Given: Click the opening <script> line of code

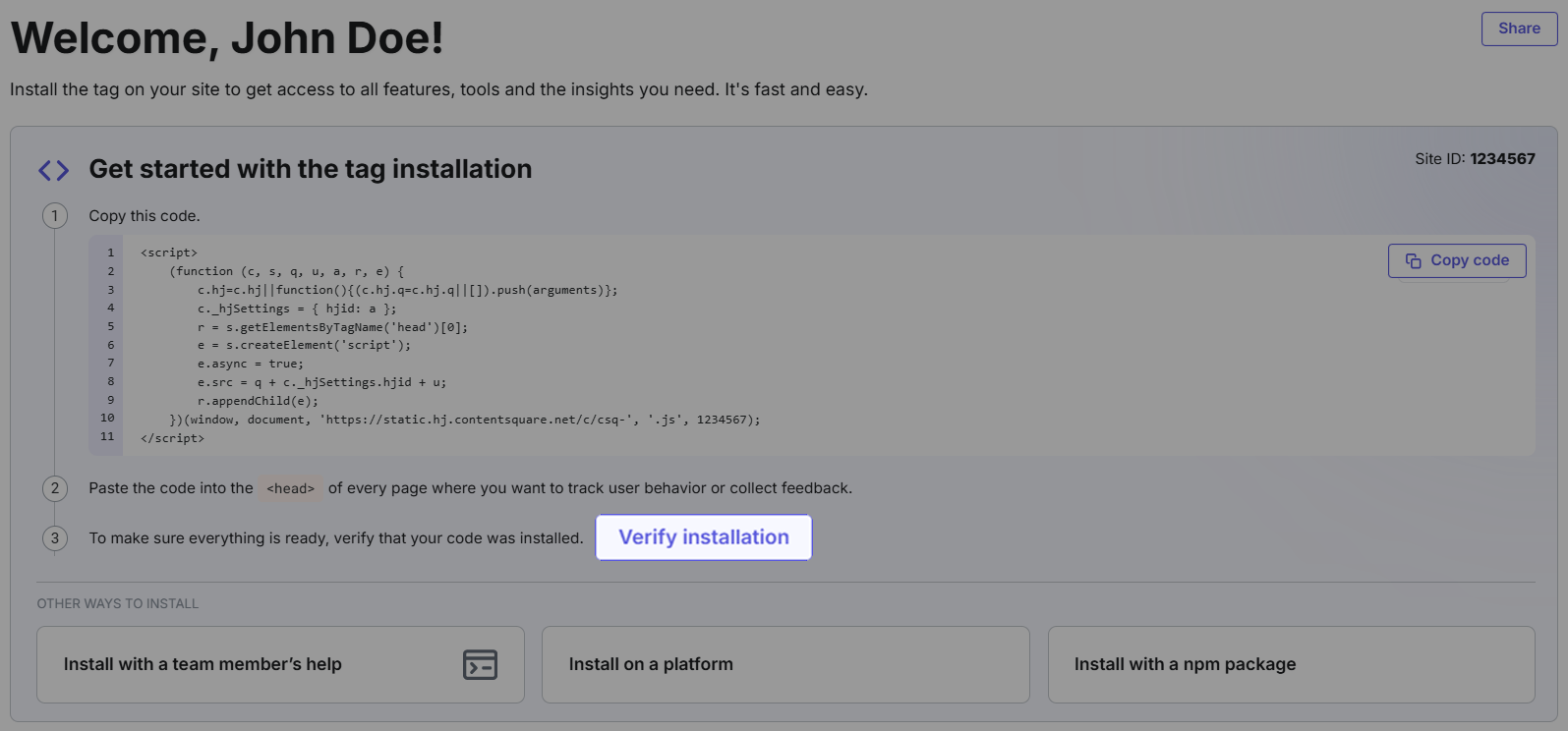Looking at the screenshot, I should [169, 253].
